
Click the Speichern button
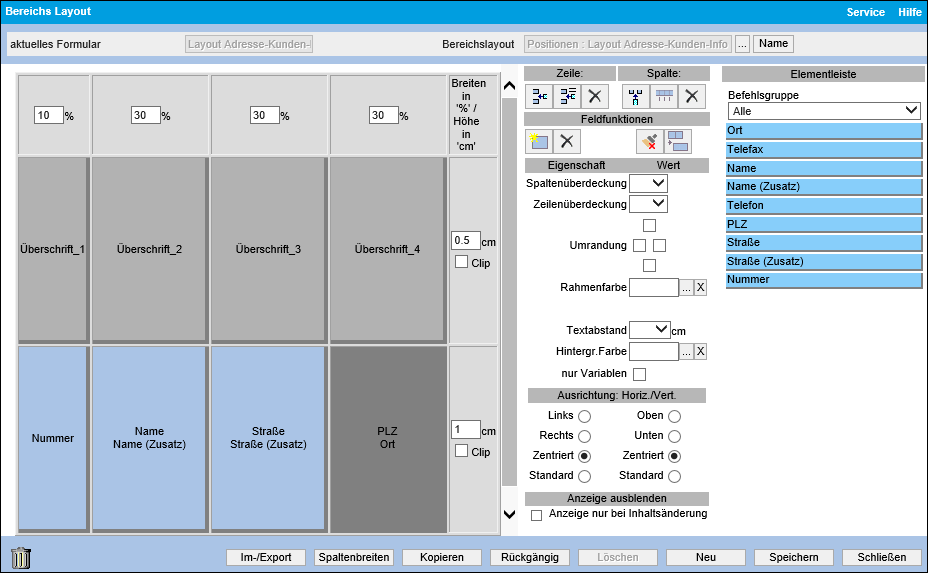pos(794,557)
